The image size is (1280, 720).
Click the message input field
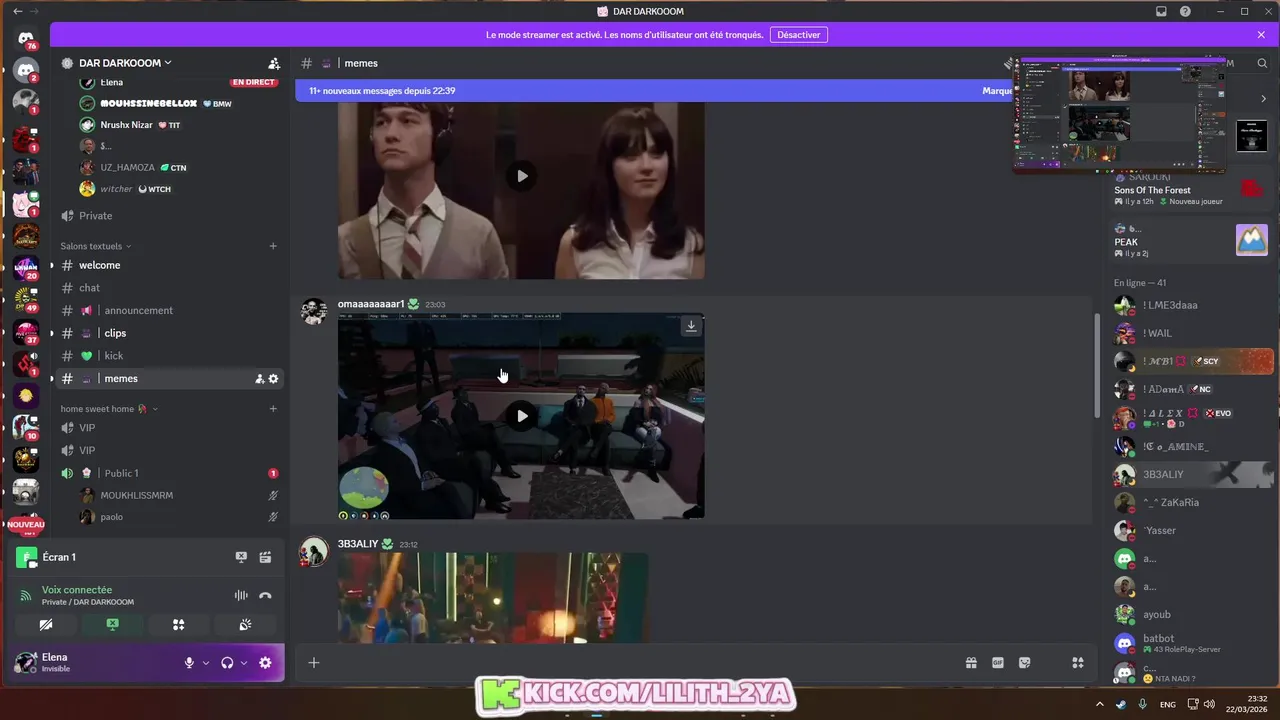coord(640,663)
